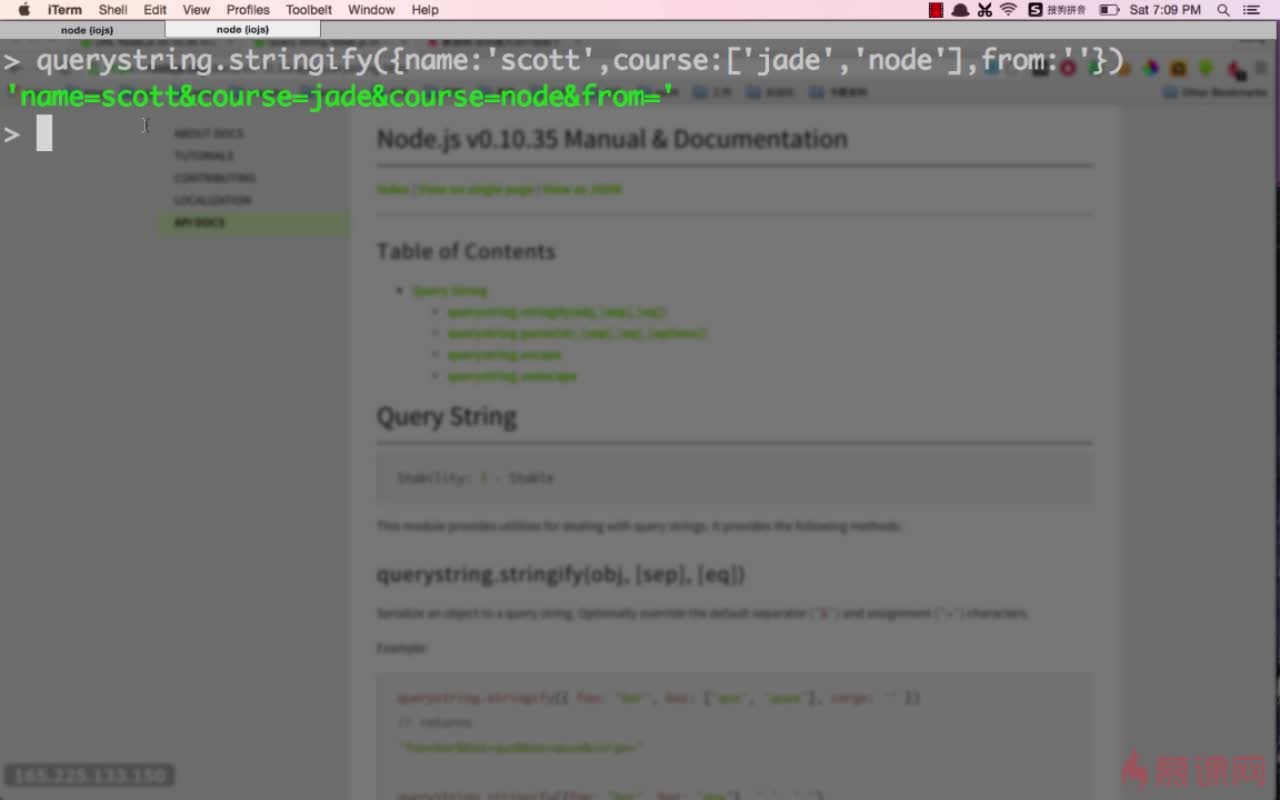Click the 'Query String' section heading
The height and width of the screenshot is (800, 1280).
coord(446,416)
